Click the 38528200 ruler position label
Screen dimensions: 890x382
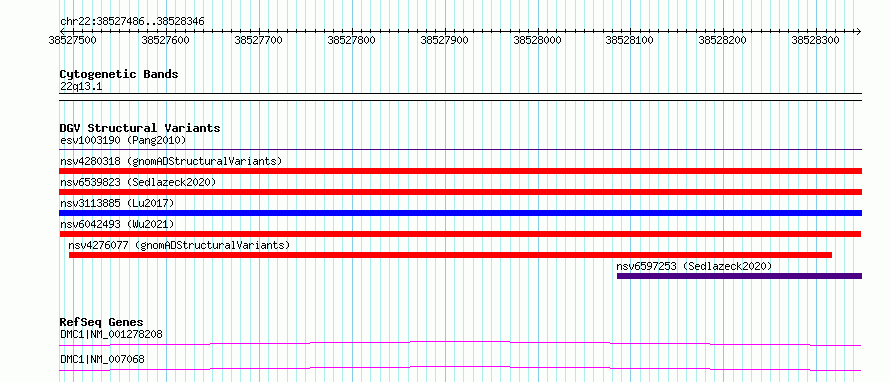point(722,40)
